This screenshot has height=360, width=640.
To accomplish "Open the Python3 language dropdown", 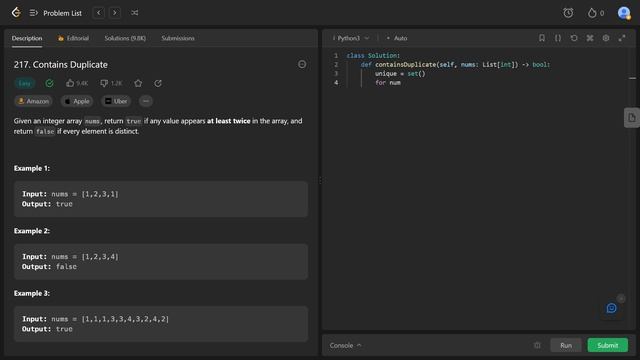I will tap(351, 38).
